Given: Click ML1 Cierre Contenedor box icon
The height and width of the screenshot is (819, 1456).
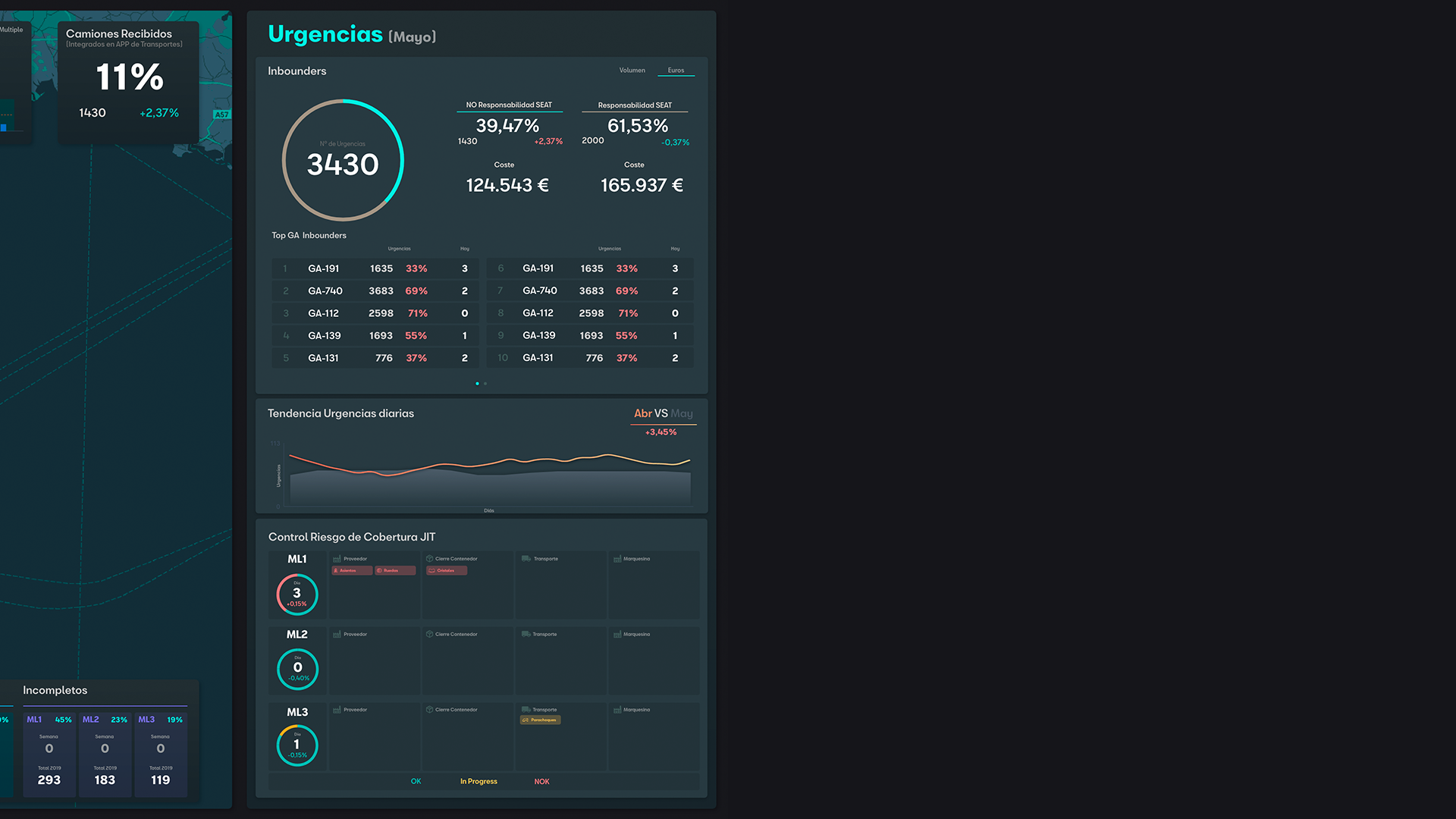Looking at the screenshot, I should pyautogui.click(x=429, y=559).
